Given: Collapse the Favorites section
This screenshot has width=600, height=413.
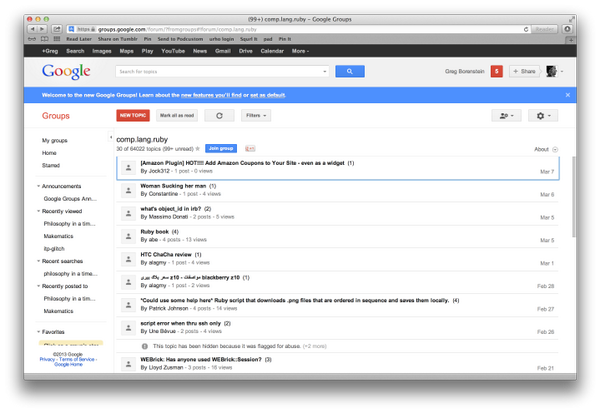Looking at the screenshot, I should (x=38, y=332).
